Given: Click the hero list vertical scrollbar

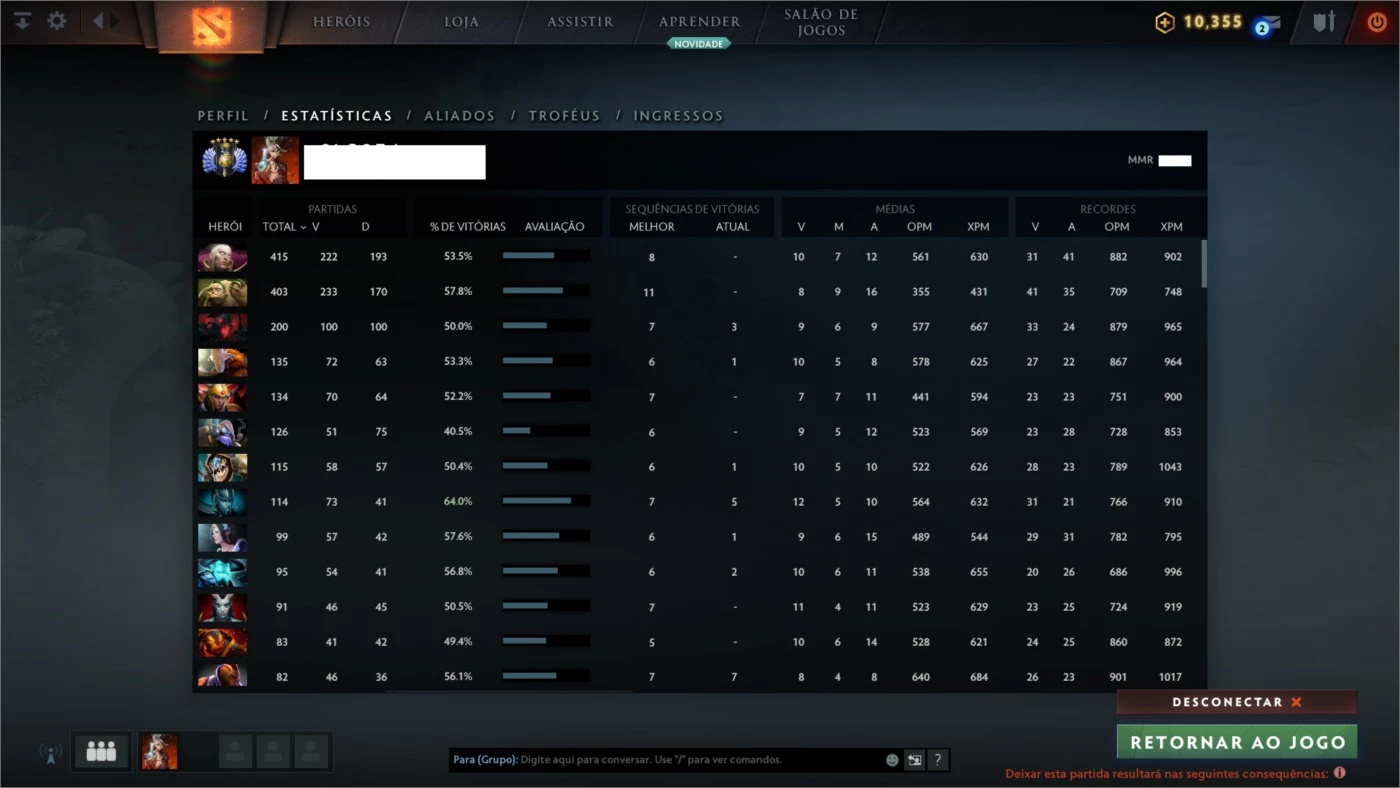Looking at the screenshot, I should point(1203,263).
